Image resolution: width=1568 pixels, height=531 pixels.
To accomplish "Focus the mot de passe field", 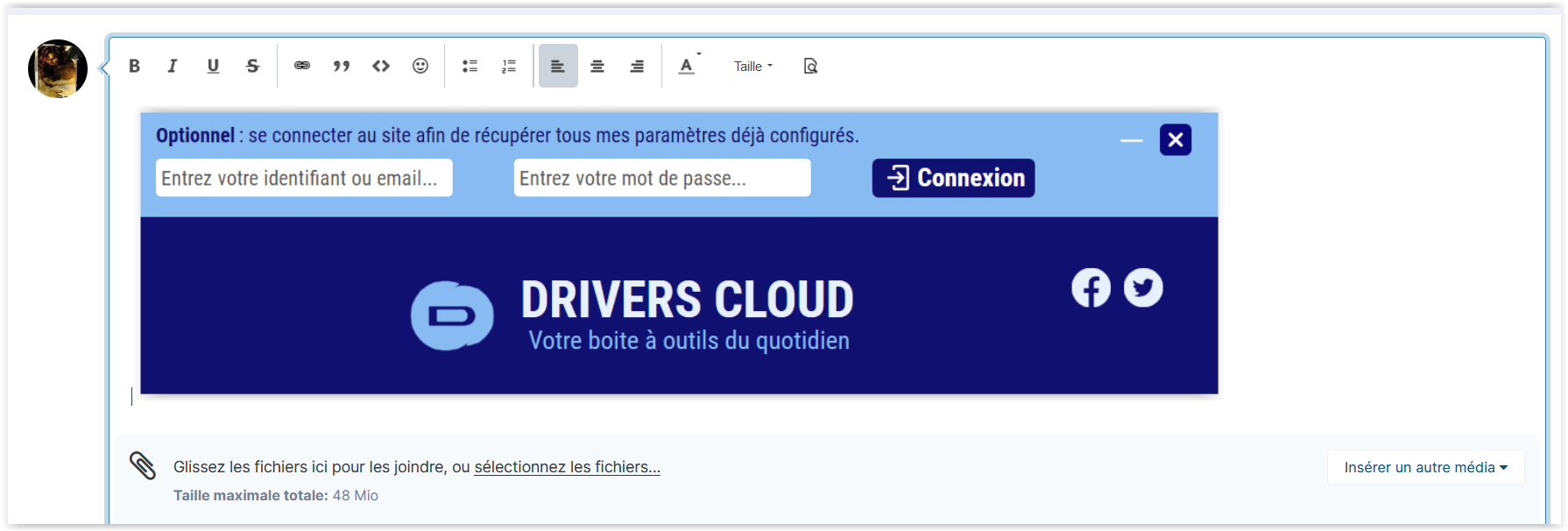I will [x=662, y=178].
